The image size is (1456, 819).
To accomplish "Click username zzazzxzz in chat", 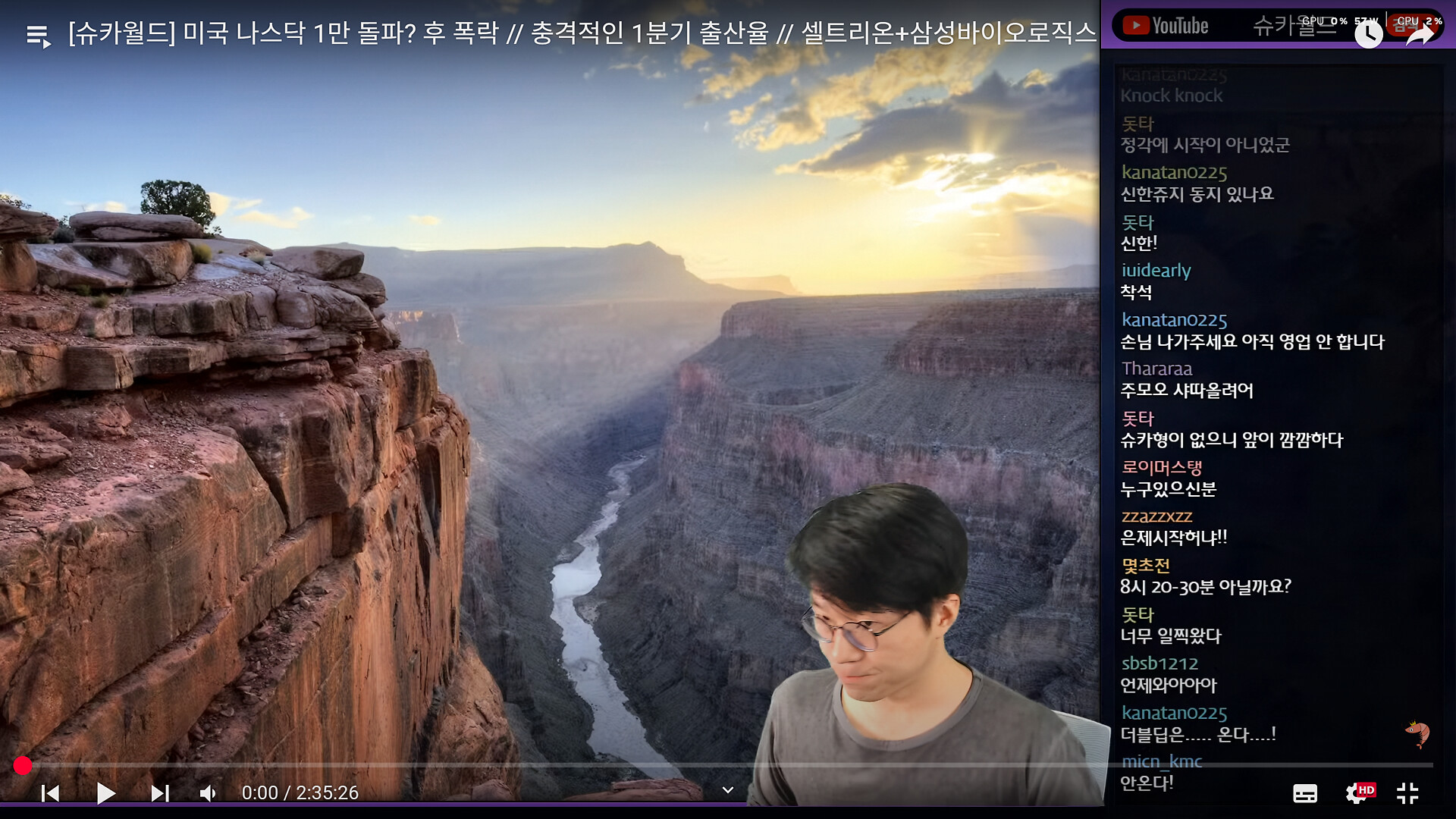I will click(x=1156, y=516).
